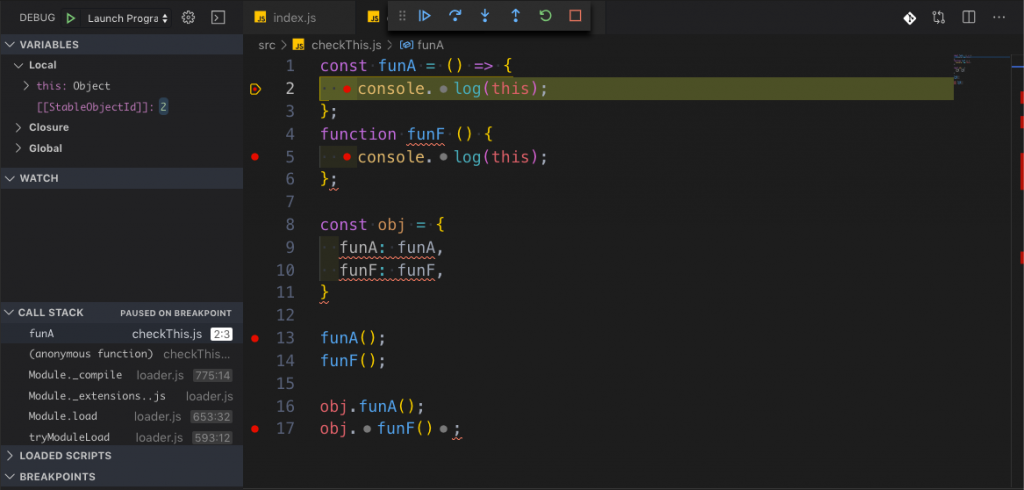Screen dimensions: 1024x490
Task: Select Module.load call stack frame
Action: [x=121, y=416]
